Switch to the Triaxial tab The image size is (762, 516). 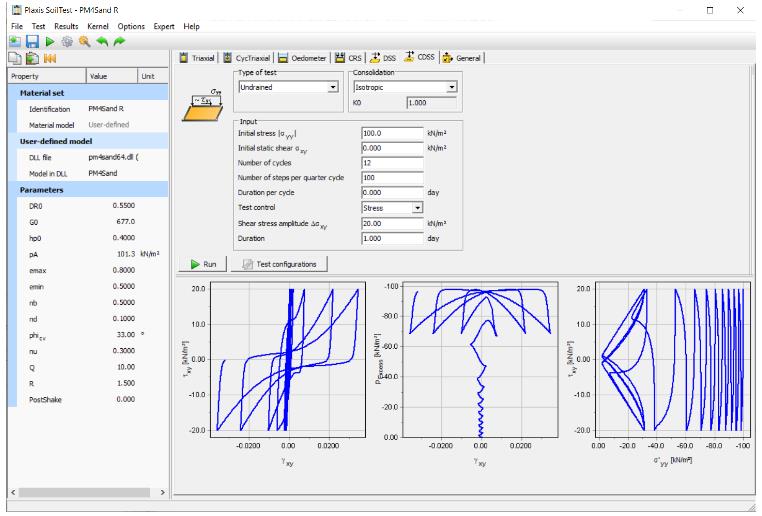coord(200,58)
